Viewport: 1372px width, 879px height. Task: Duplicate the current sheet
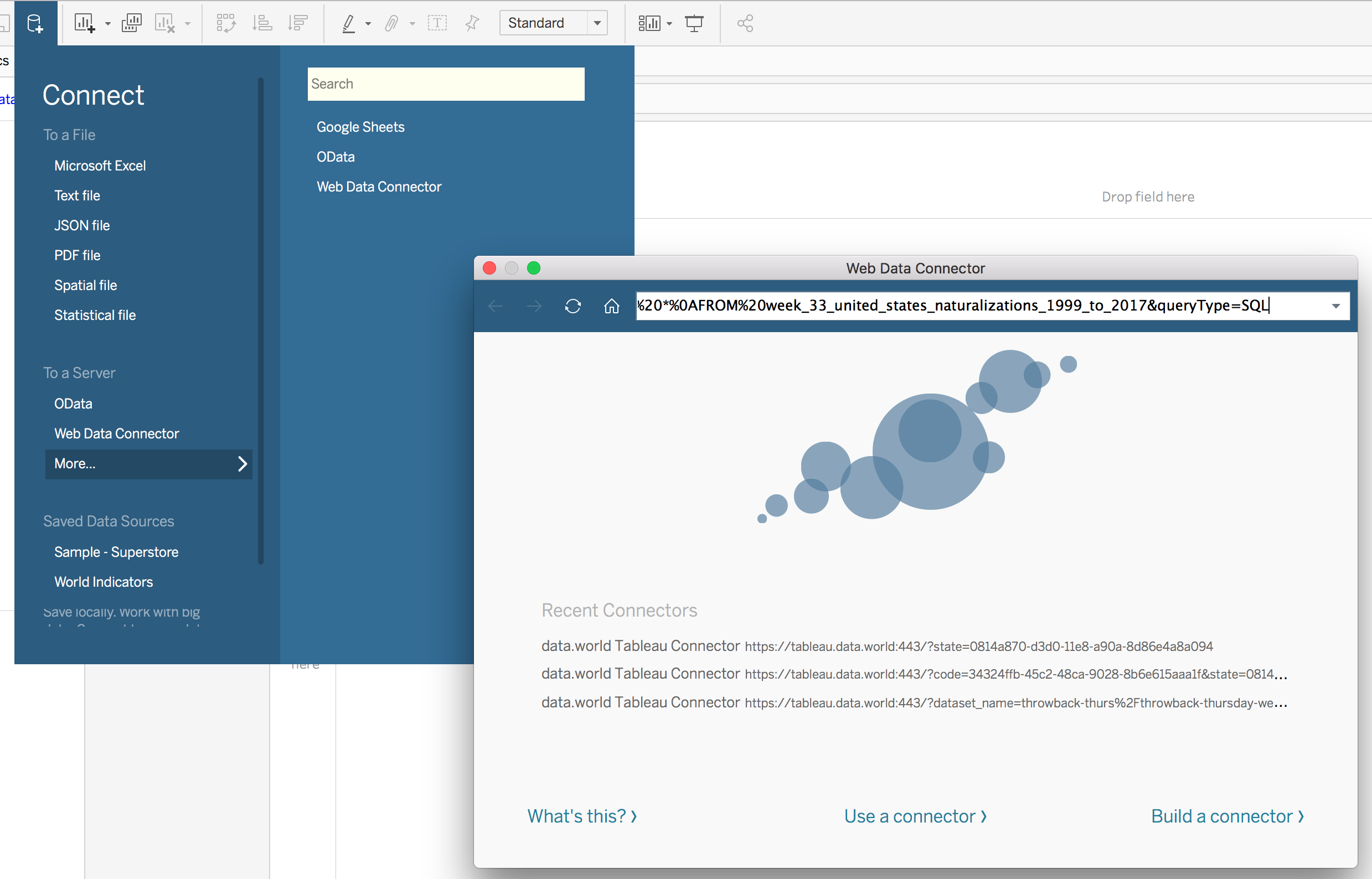(x=131, y=23)
